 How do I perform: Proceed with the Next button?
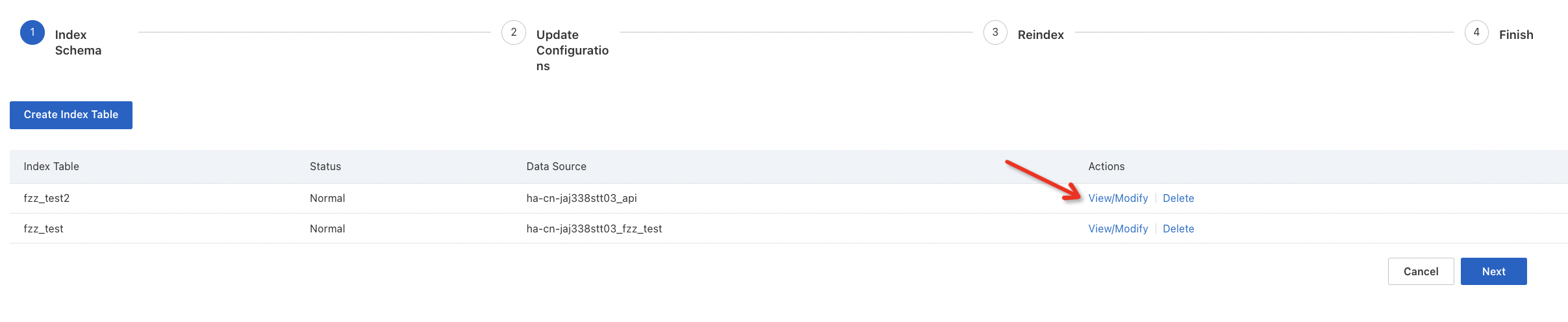[1493, 271]
